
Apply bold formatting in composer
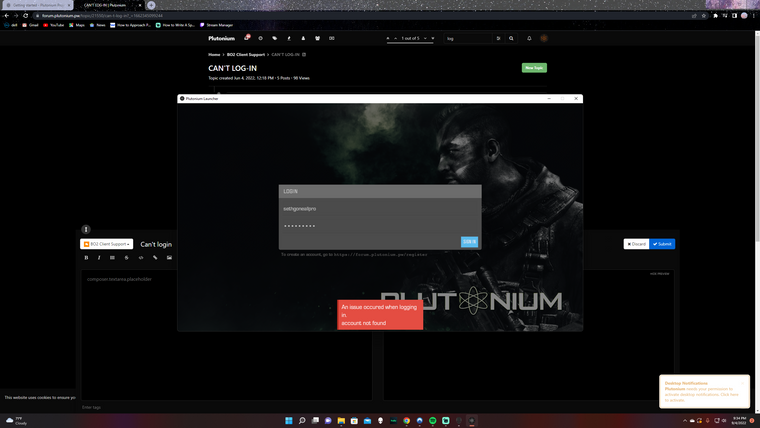coord(86,258)
